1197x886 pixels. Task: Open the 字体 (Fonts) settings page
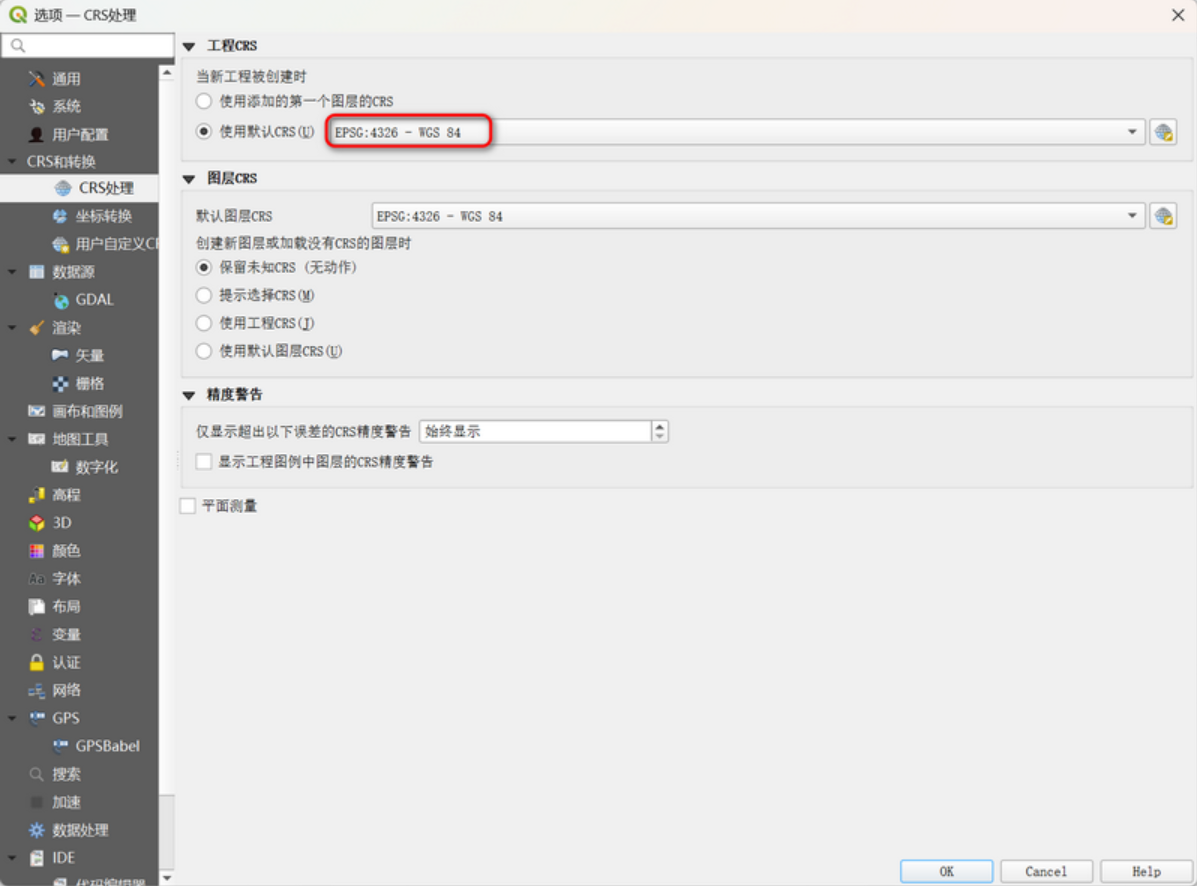(x=65, y=578)
